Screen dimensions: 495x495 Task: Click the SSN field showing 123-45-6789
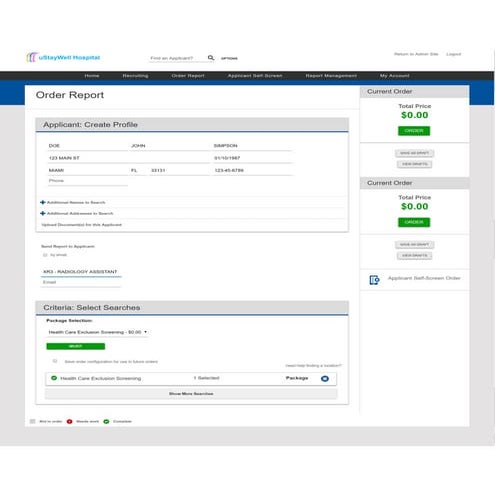tap(253, 170)
